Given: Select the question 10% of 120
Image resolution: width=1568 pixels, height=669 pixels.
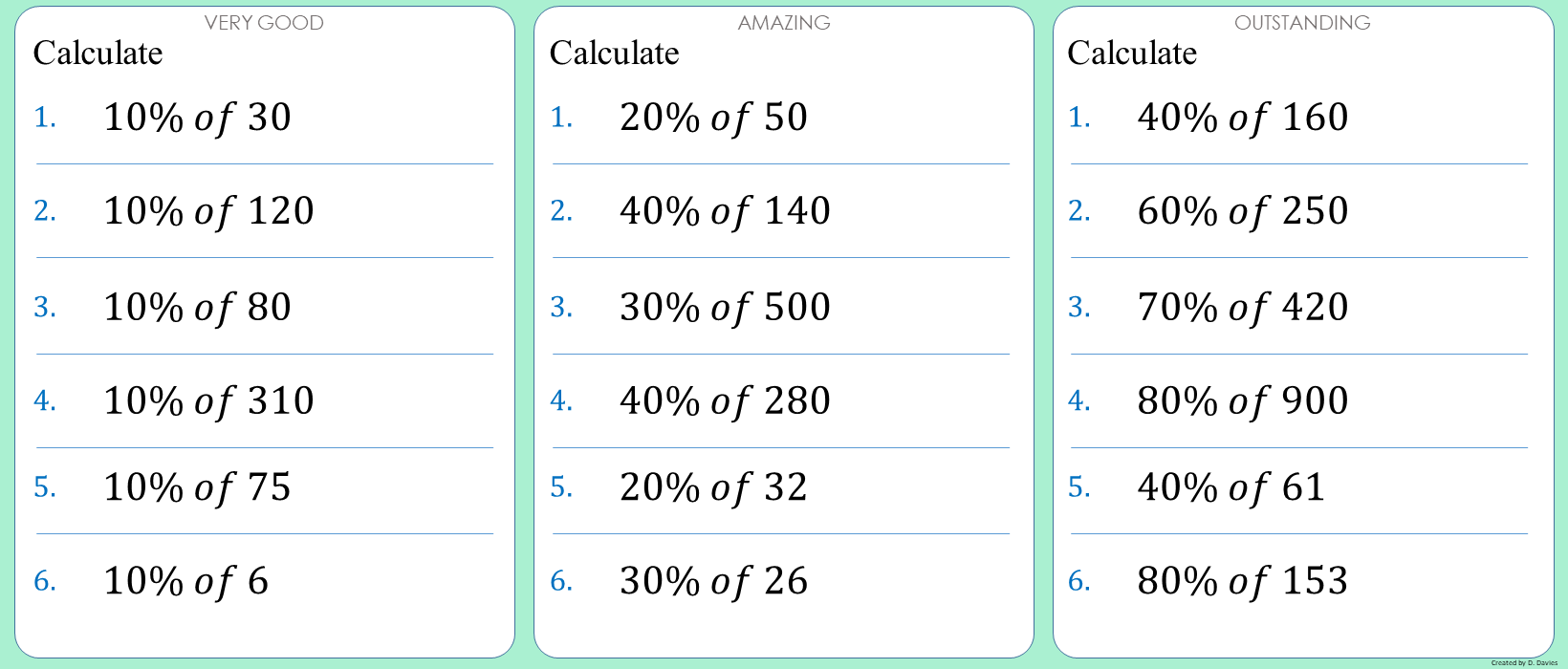Looking at the screenshot, I should coord(208,211).
